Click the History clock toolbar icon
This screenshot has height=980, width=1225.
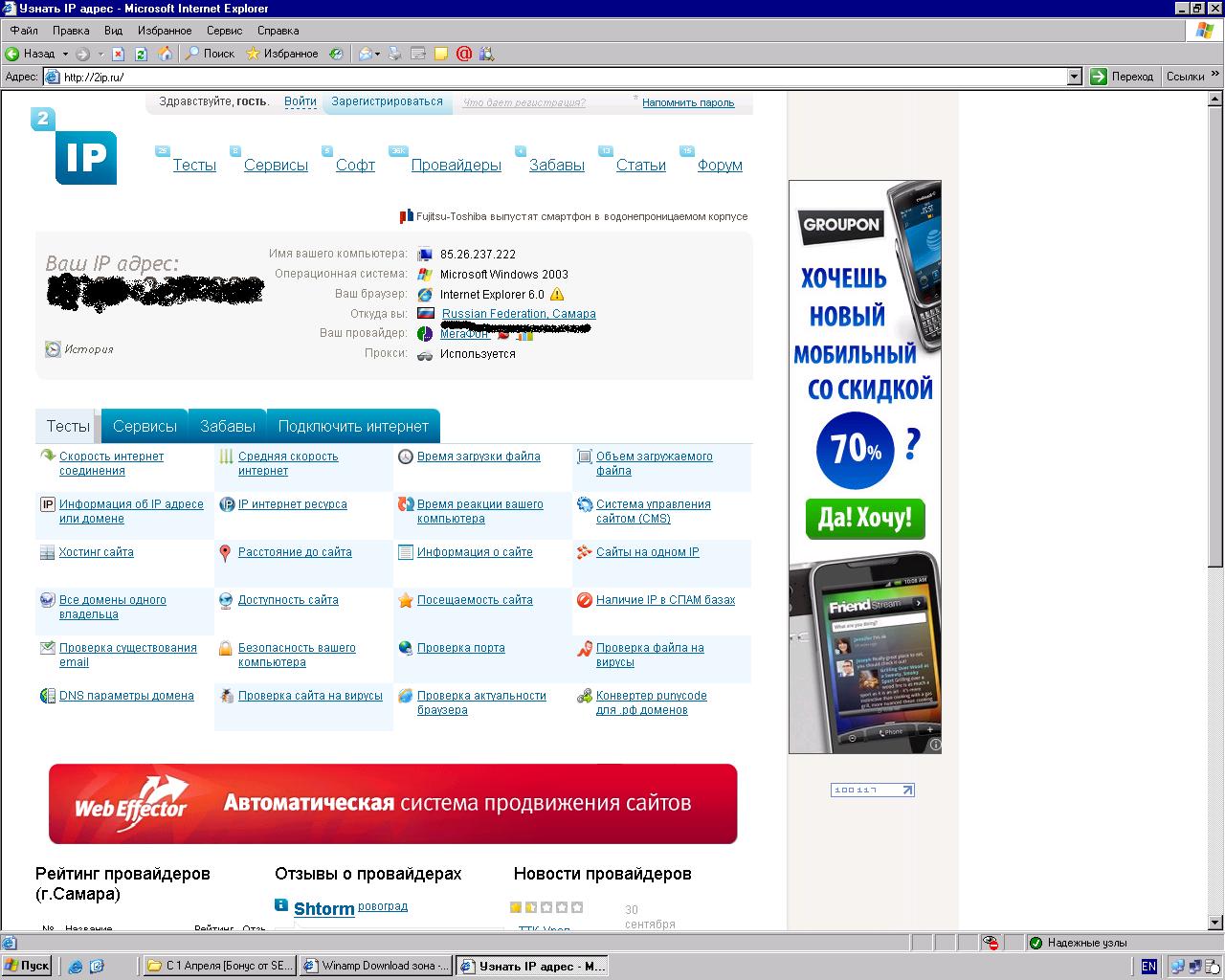point(336,54)
